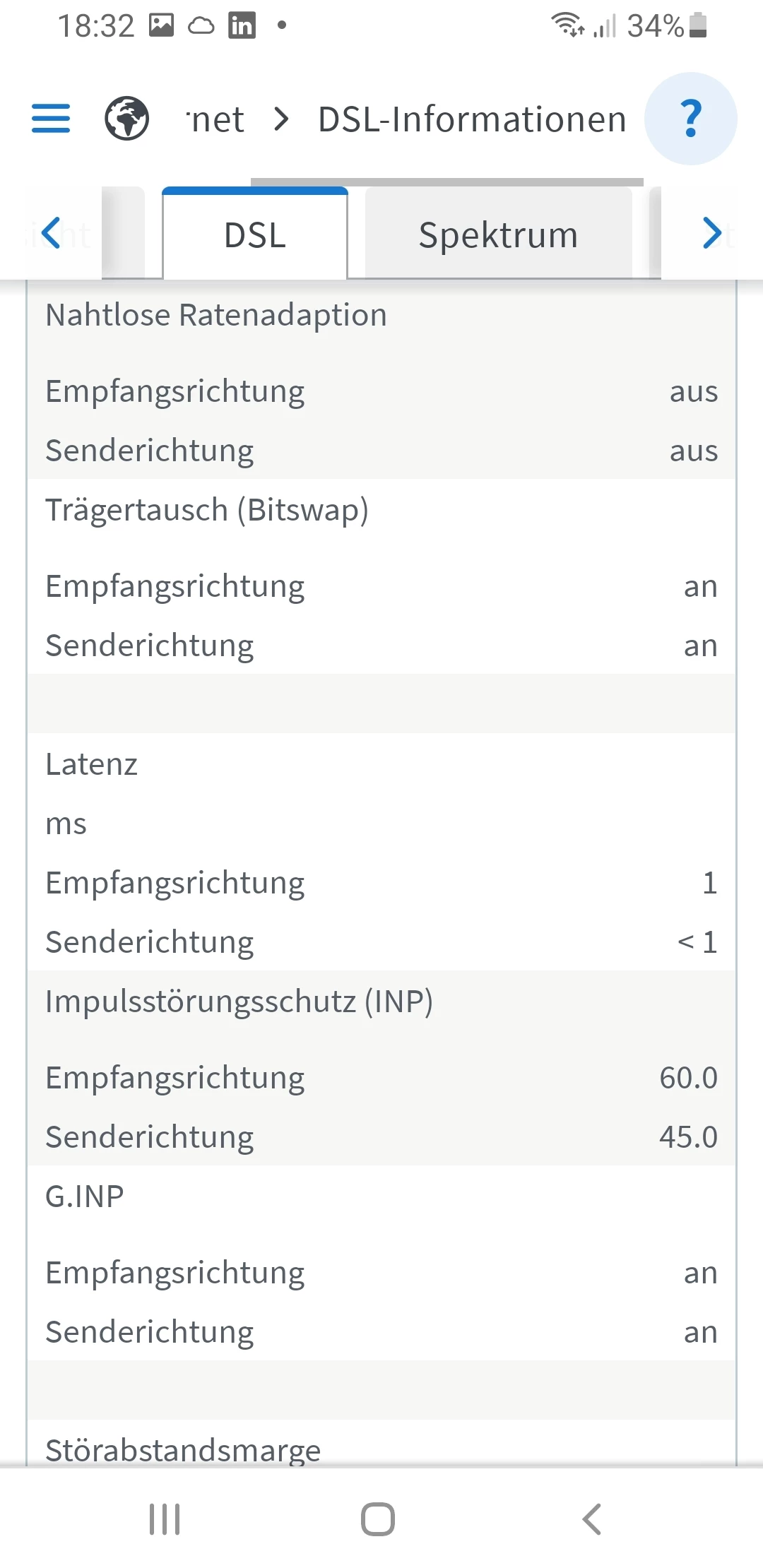The width and height of the screenshot is (763, 1568).
Task: Switch to the Spektrum tab
Action: coord(498,235)
